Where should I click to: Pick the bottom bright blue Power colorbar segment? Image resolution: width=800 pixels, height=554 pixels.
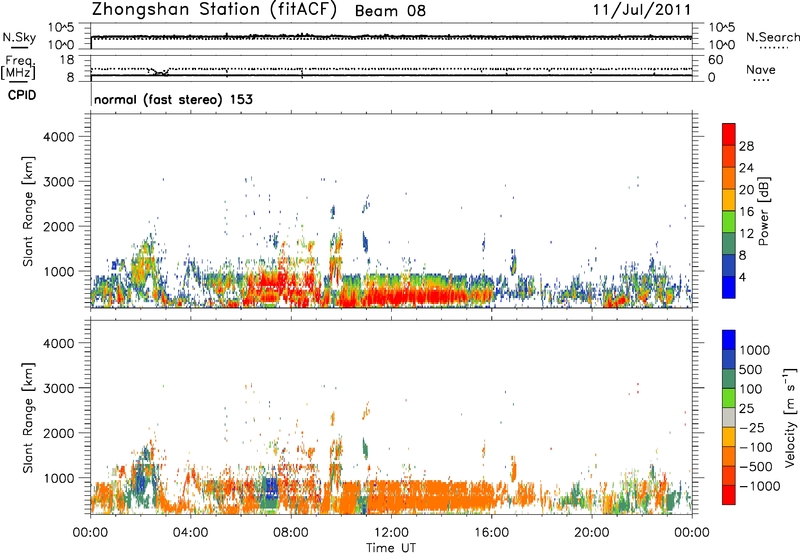(729, 287)
